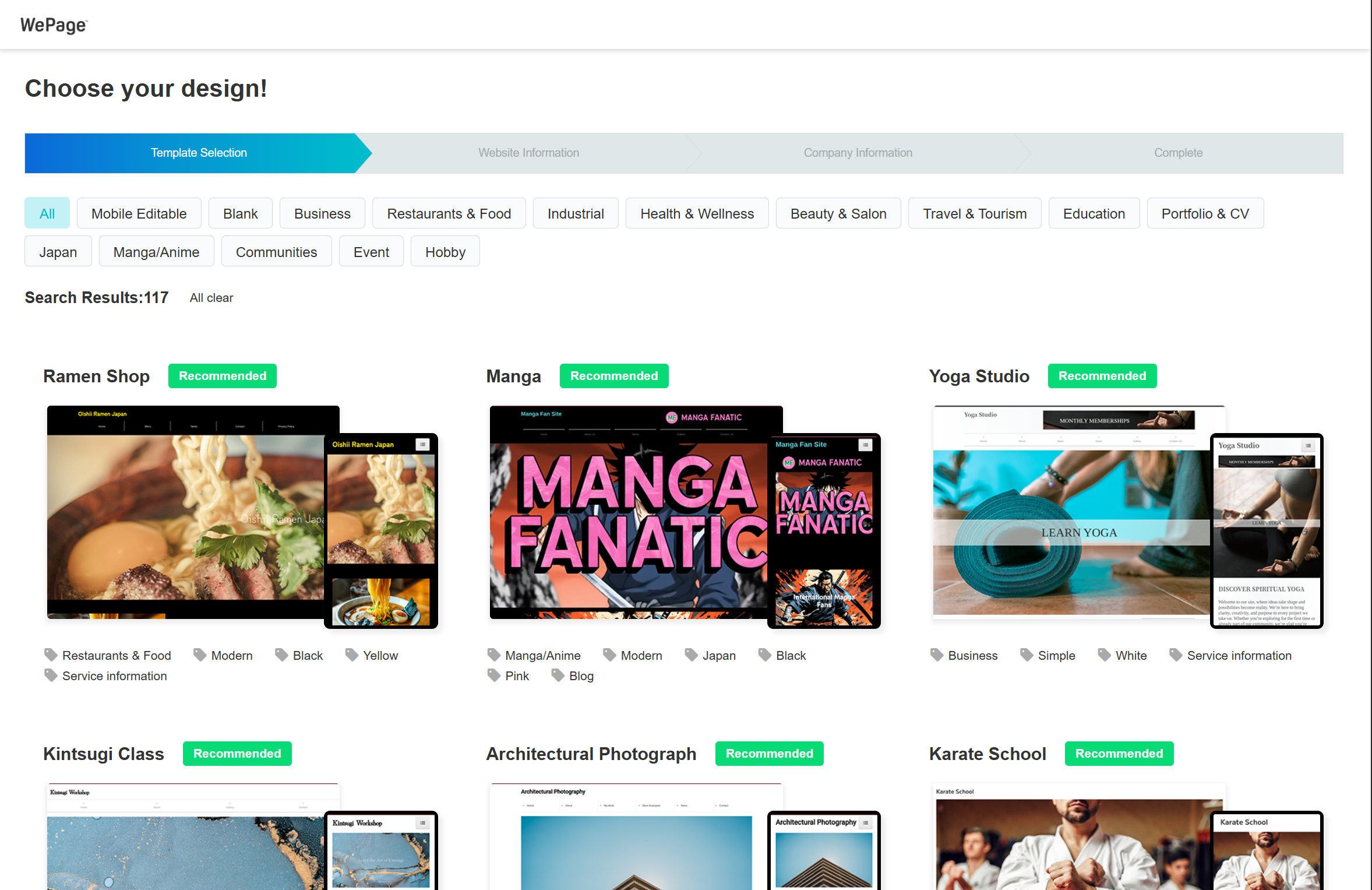Viewport: 1372px width, 890px height.
Task: Select the All category filter
Action: click(x=47, y=213)
